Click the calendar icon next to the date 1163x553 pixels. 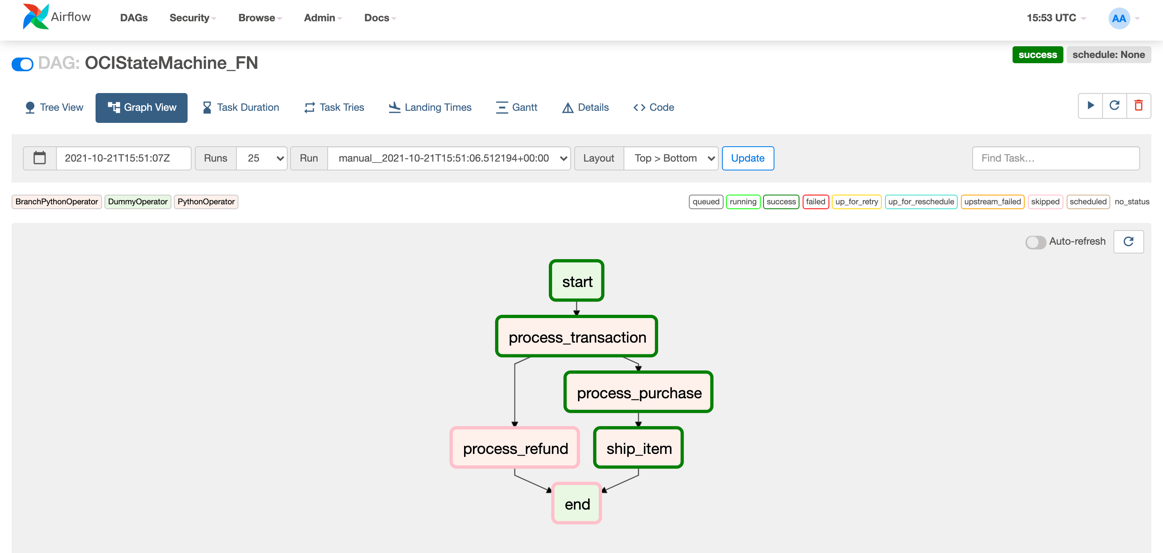click(x=40, y=158)
